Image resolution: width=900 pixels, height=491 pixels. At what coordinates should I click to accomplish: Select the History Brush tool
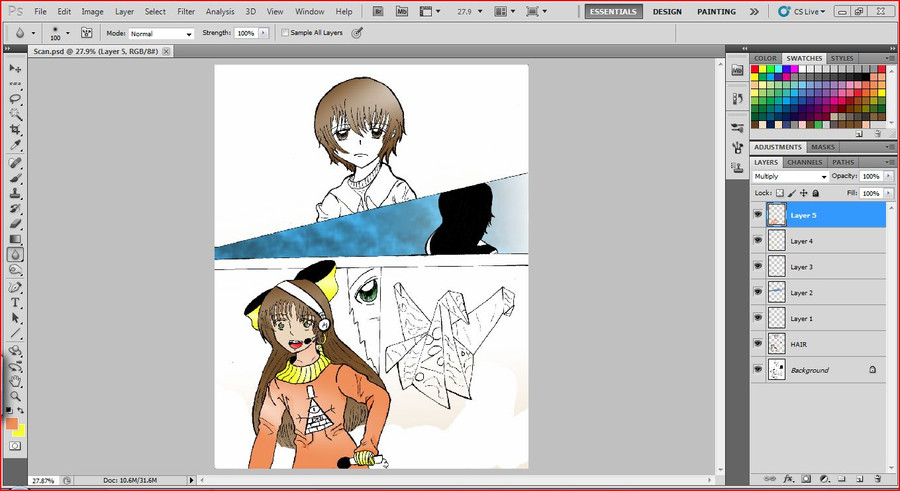click(15, 208)
